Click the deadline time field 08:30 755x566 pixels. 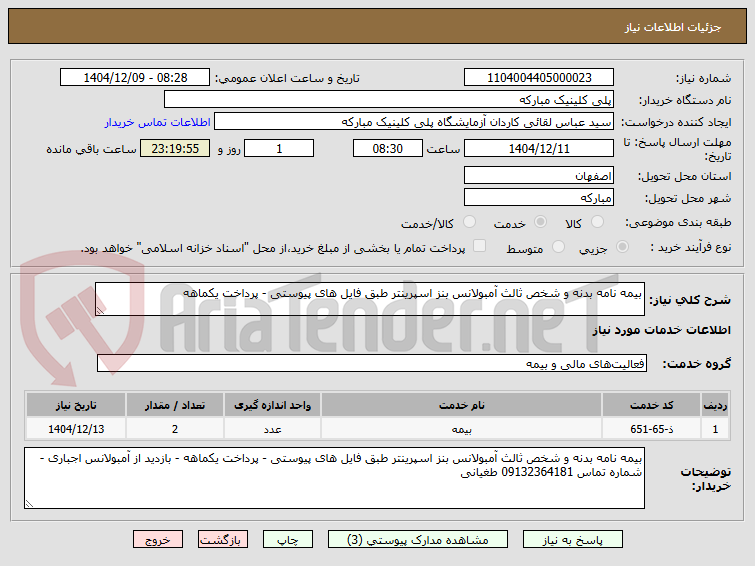[x=388, y=148]
